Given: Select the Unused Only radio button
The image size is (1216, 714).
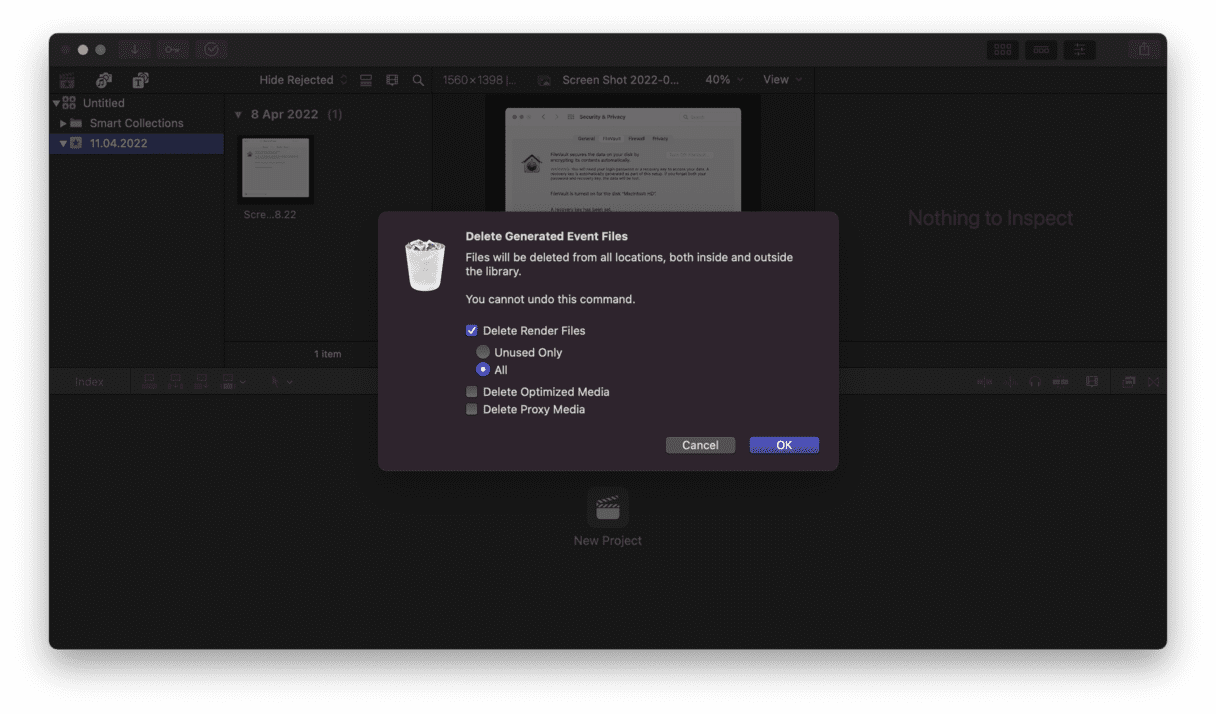Looking at the screenshot, I should 483,352.
